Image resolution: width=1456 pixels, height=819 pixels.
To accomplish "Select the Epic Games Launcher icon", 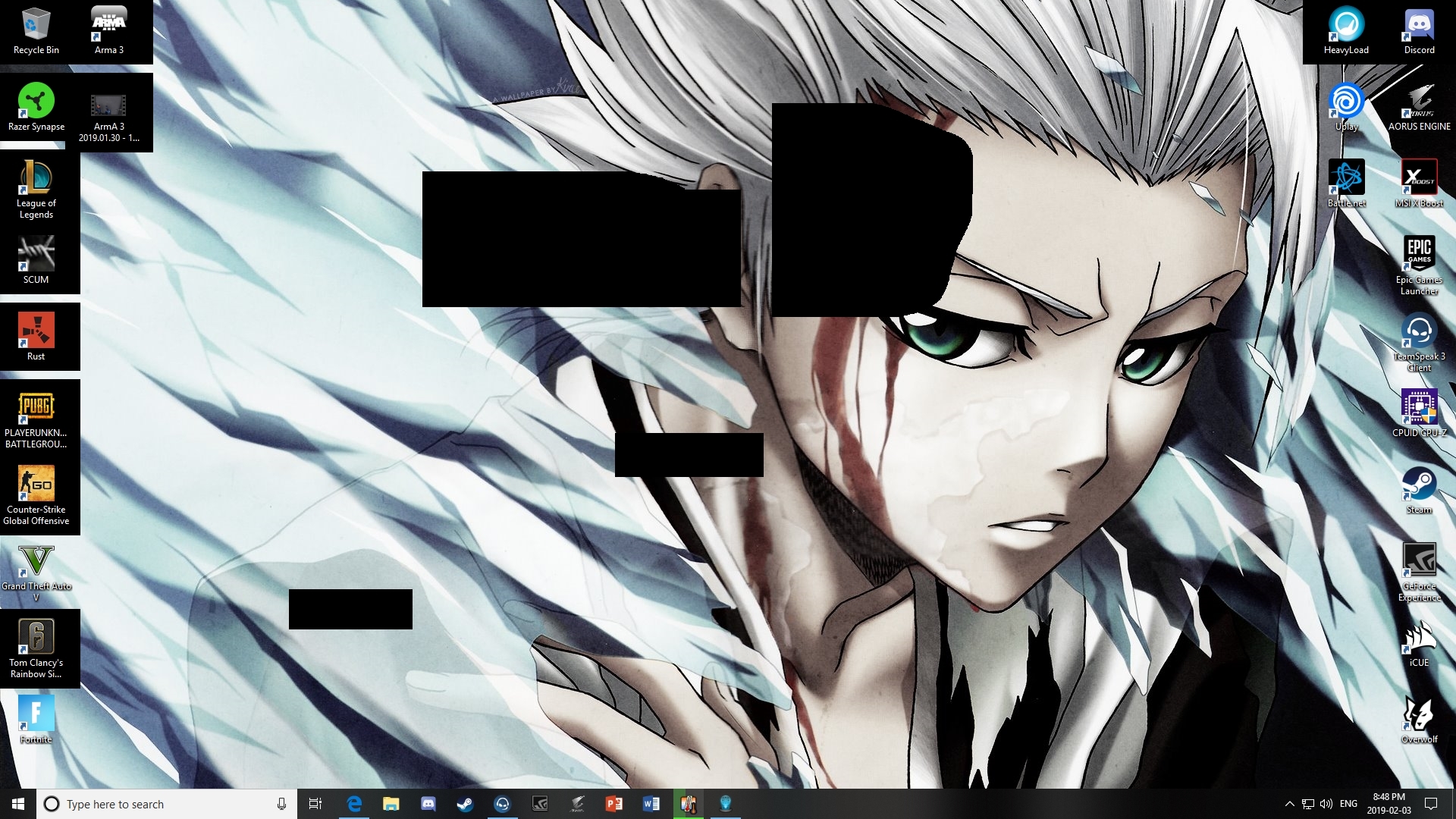I will [1419, 262].
